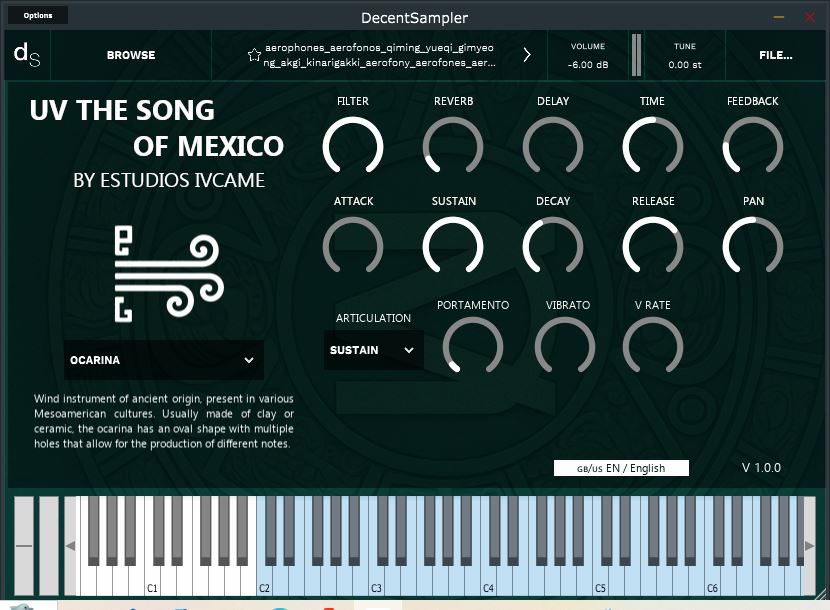Image resolution: width=830 pixels, height=610 pixels.
Task: Play the C3 key on keyboard
Action: (x=376, y=582)
